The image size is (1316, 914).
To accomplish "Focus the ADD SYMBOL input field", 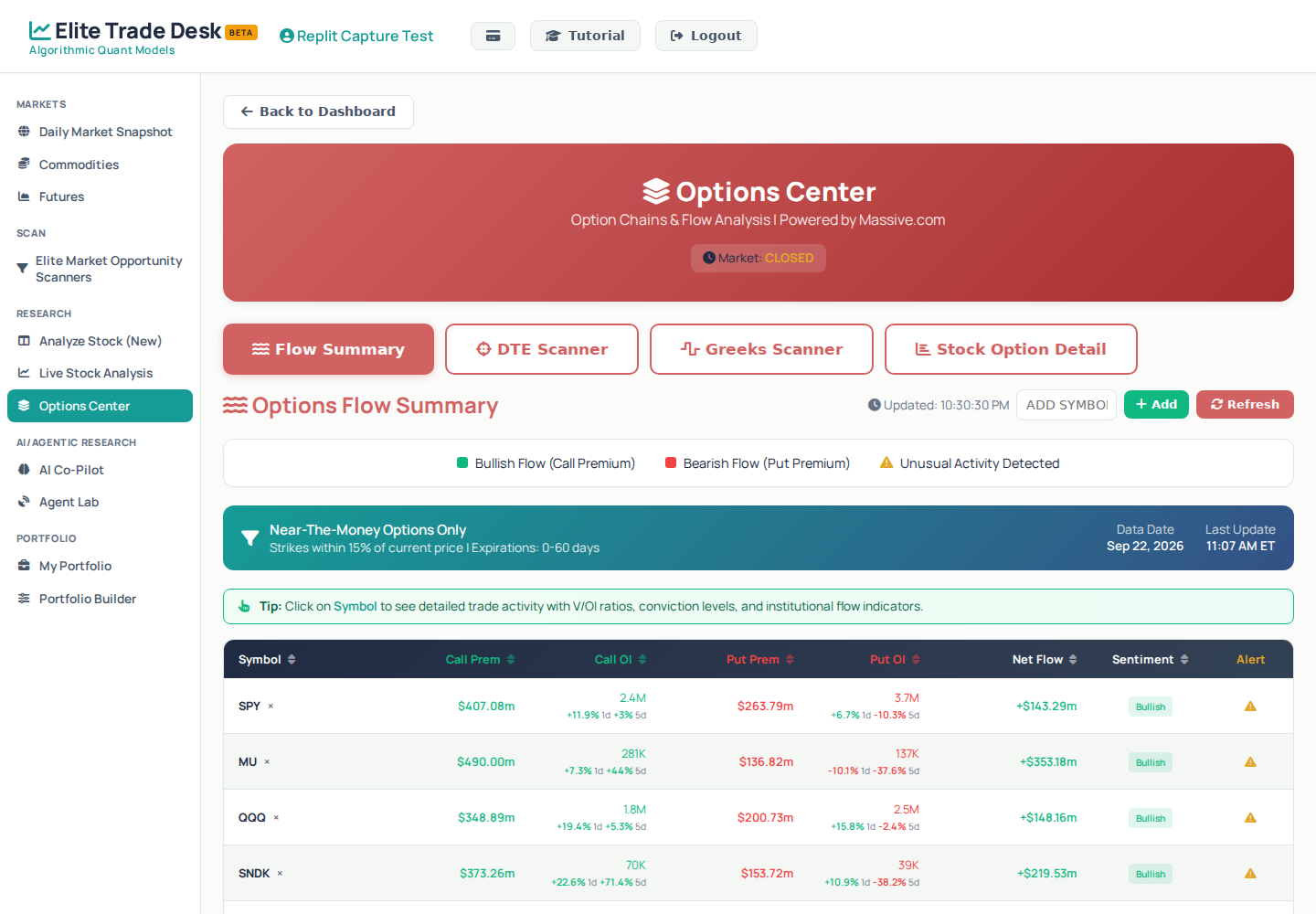I will (1067, 405).
